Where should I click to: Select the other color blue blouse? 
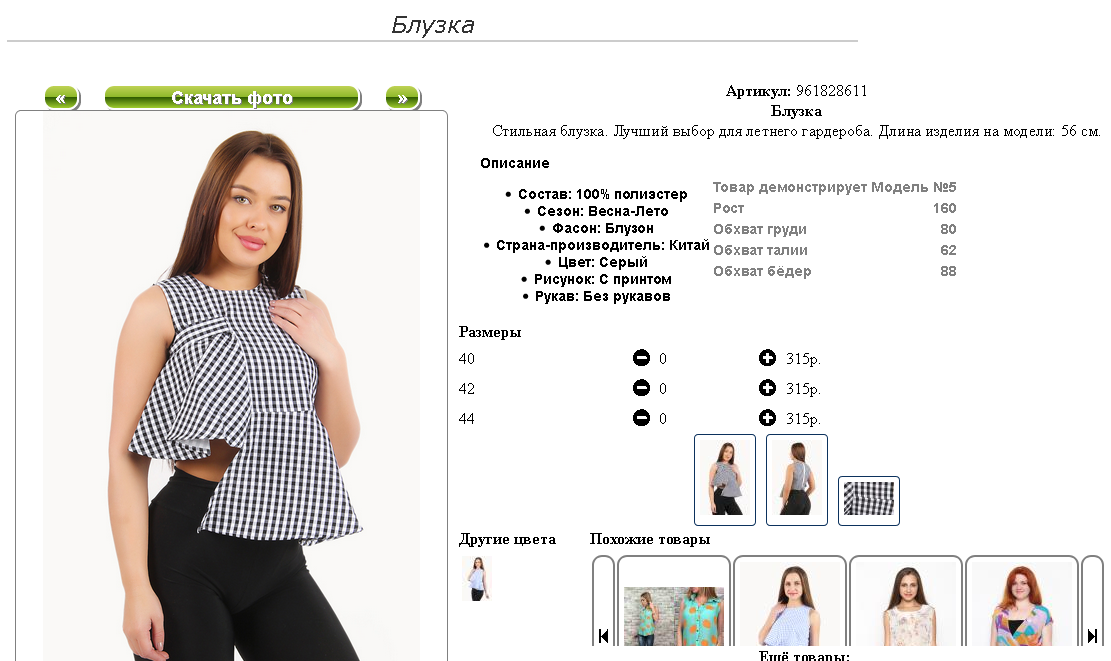(477, 578)
